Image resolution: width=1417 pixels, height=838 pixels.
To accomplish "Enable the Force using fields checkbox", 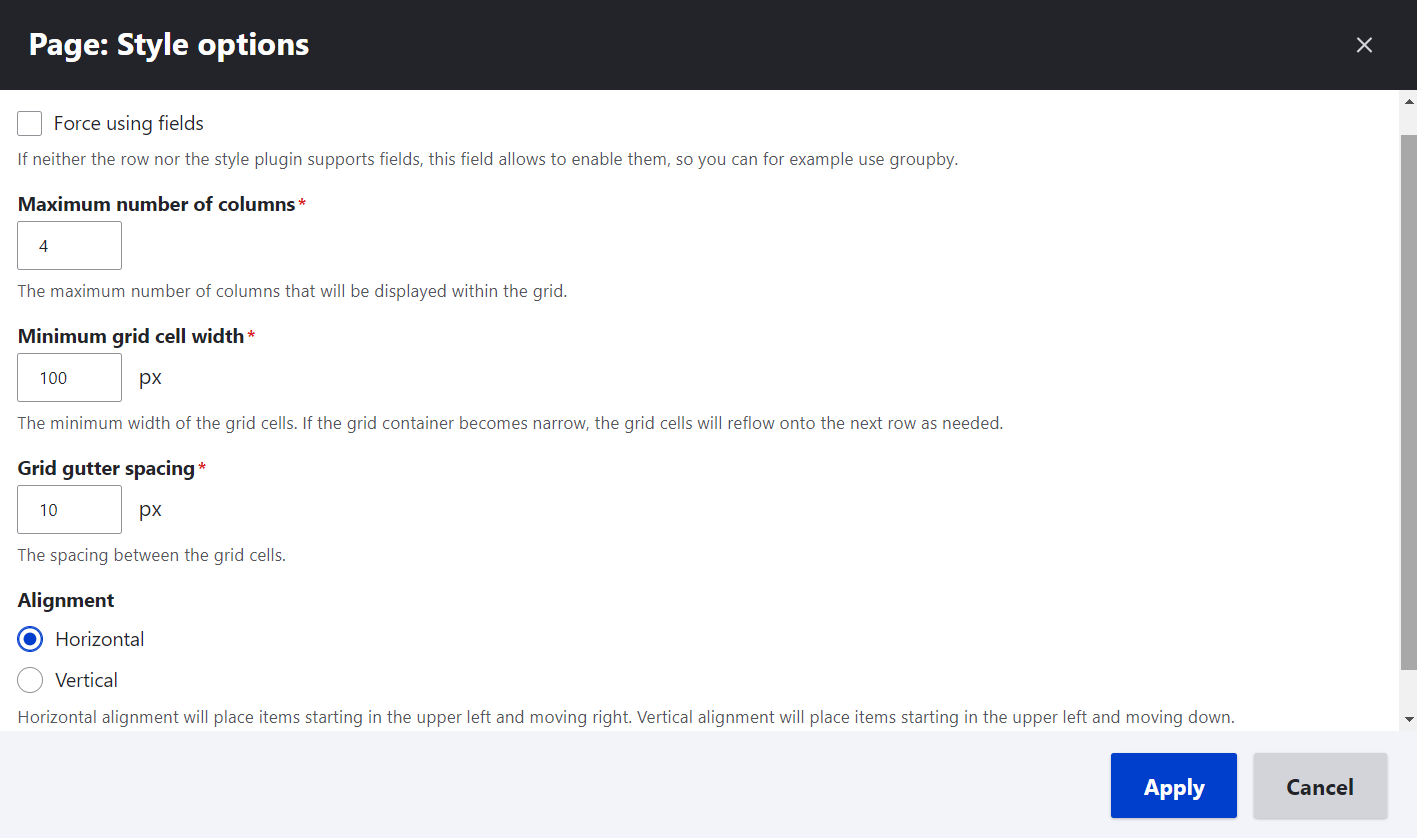I will (29, 123).
